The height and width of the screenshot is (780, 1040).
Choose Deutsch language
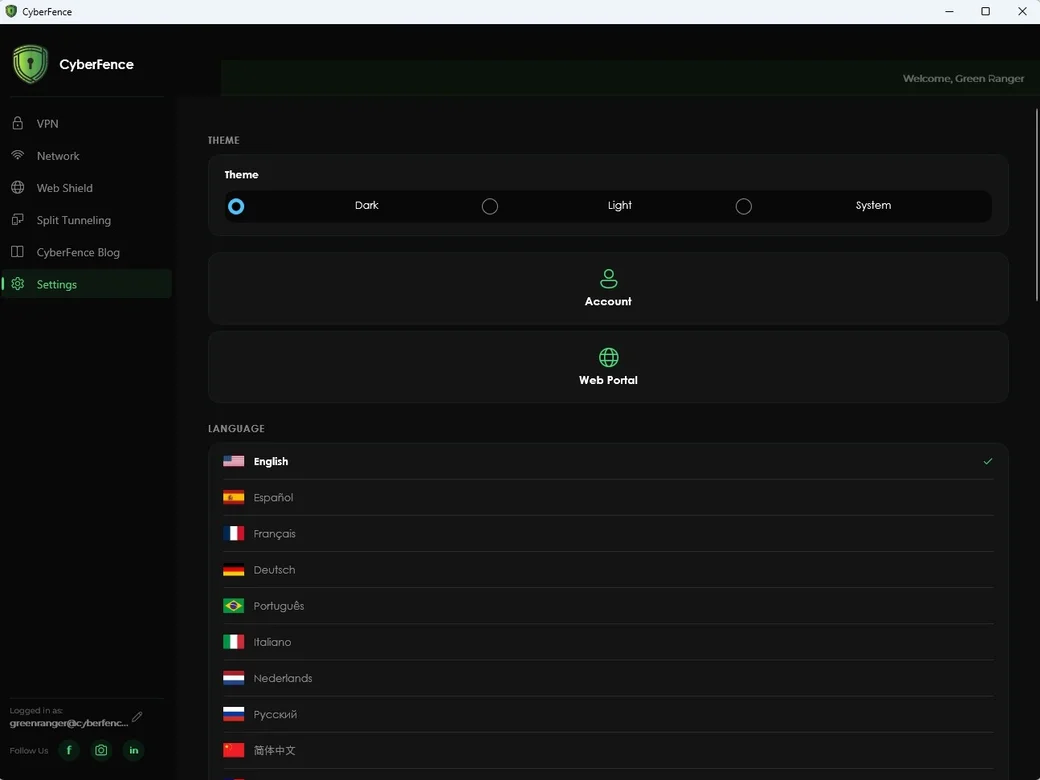click(x=608, y=570)
